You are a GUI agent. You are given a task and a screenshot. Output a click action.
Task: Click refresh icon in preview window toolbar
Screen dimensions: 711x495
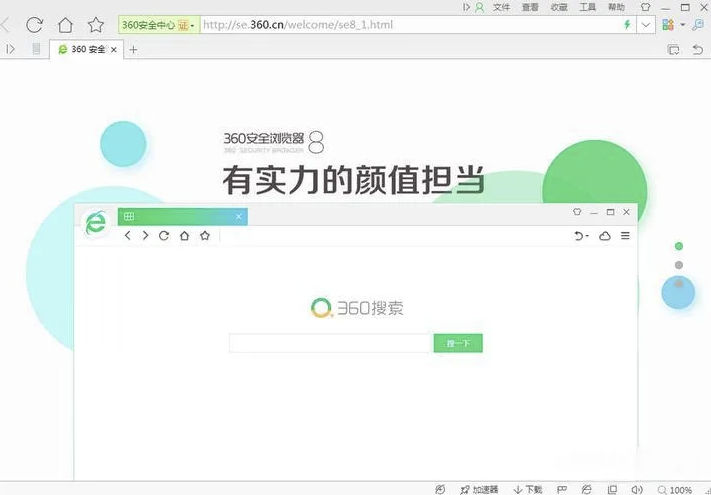[164, 236]
